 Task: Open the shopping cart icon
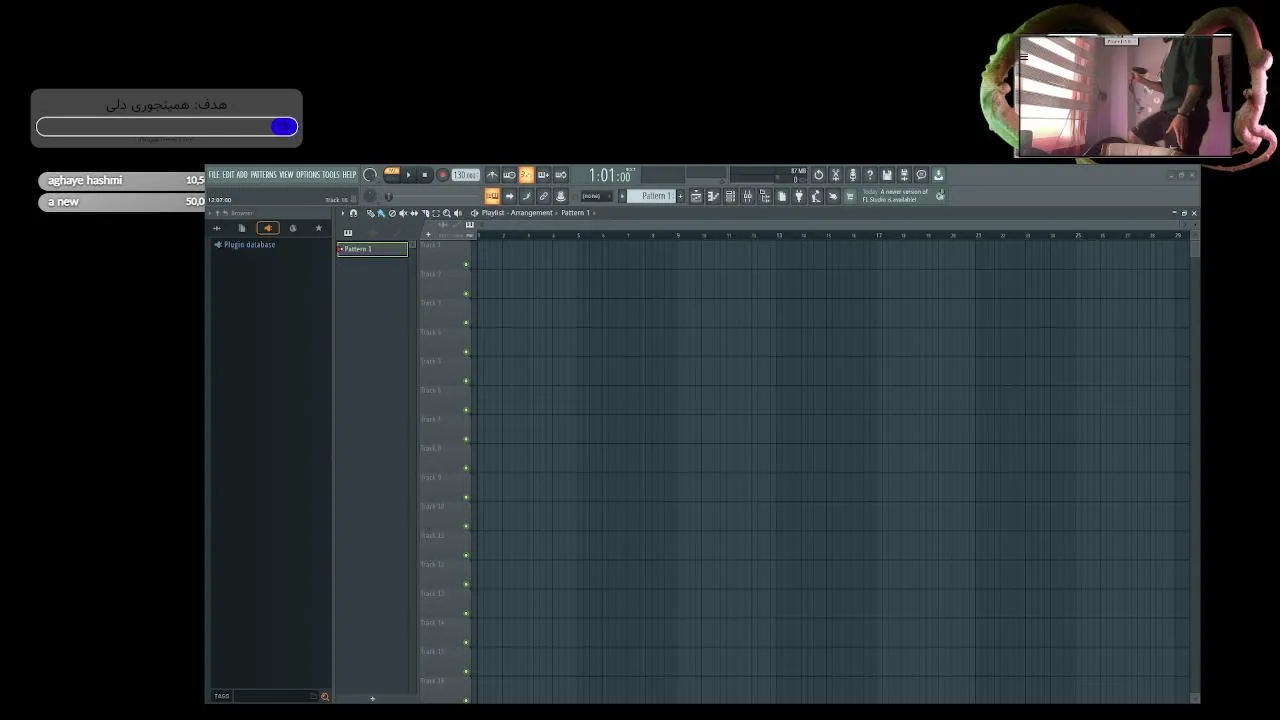tap(850, 196)
